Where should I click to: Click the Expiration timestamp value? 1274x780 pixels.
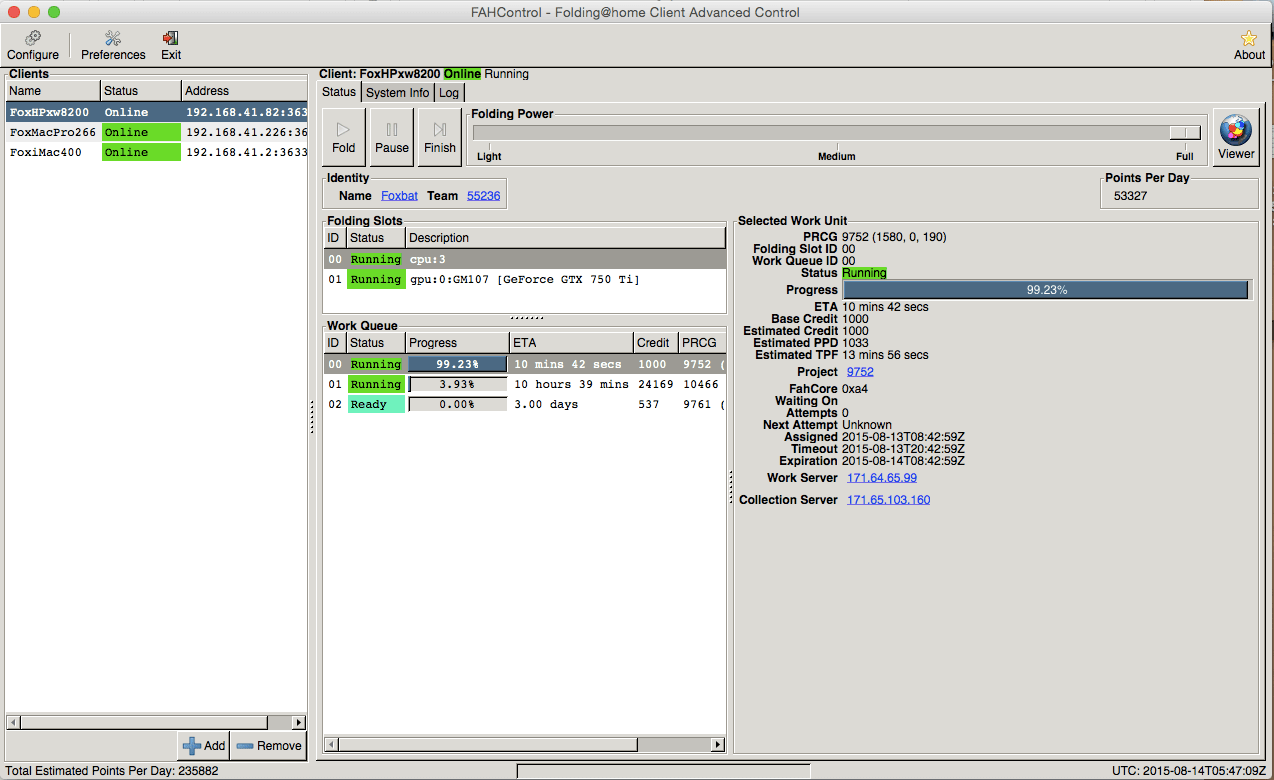point(903,461)
